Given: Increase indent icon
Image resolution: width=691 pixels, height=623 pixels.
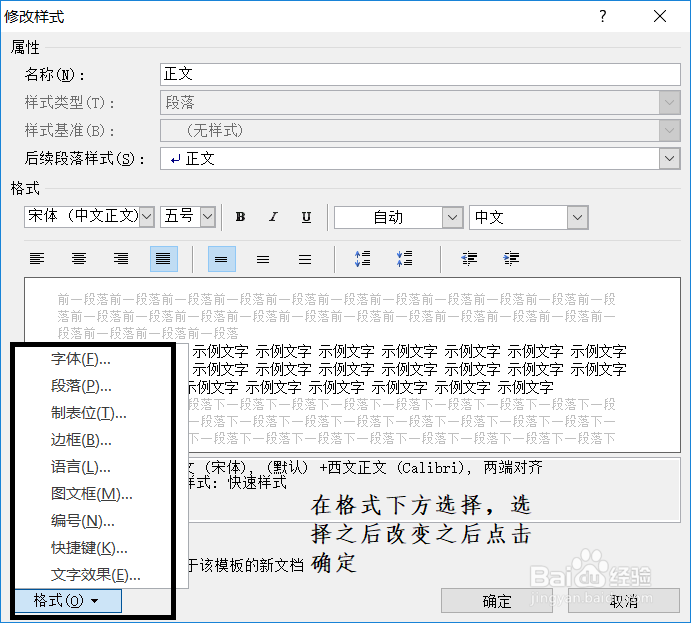Looking at the screenshot, I should 511,259.
